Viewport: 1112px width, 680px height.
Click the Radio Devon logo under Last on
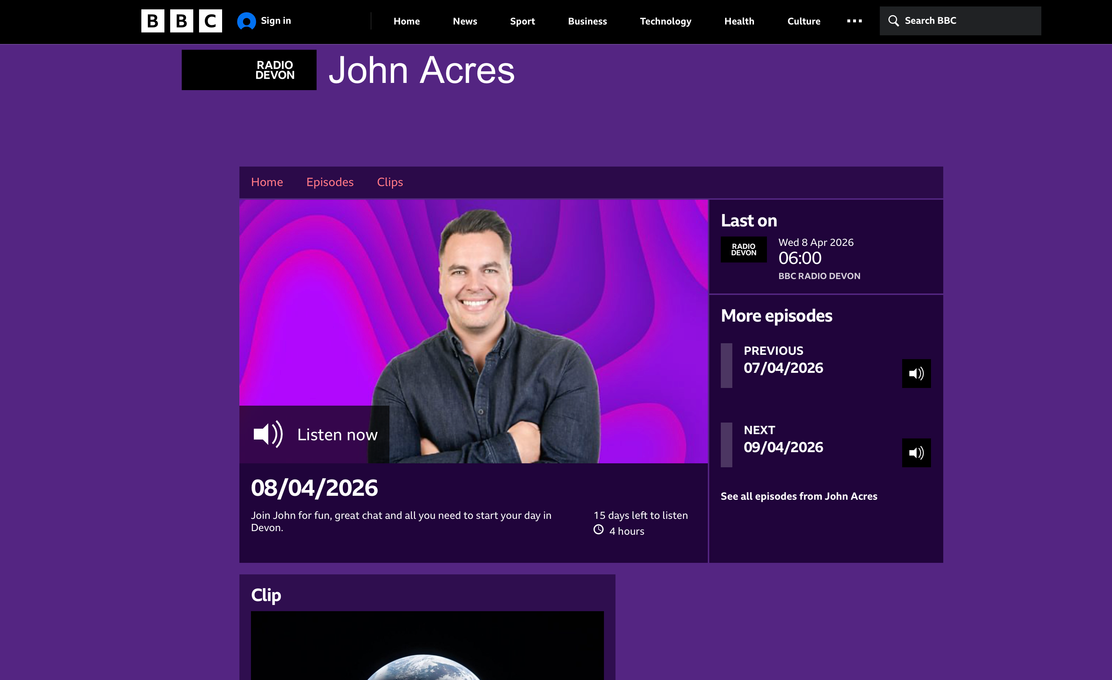click(743, 250)
